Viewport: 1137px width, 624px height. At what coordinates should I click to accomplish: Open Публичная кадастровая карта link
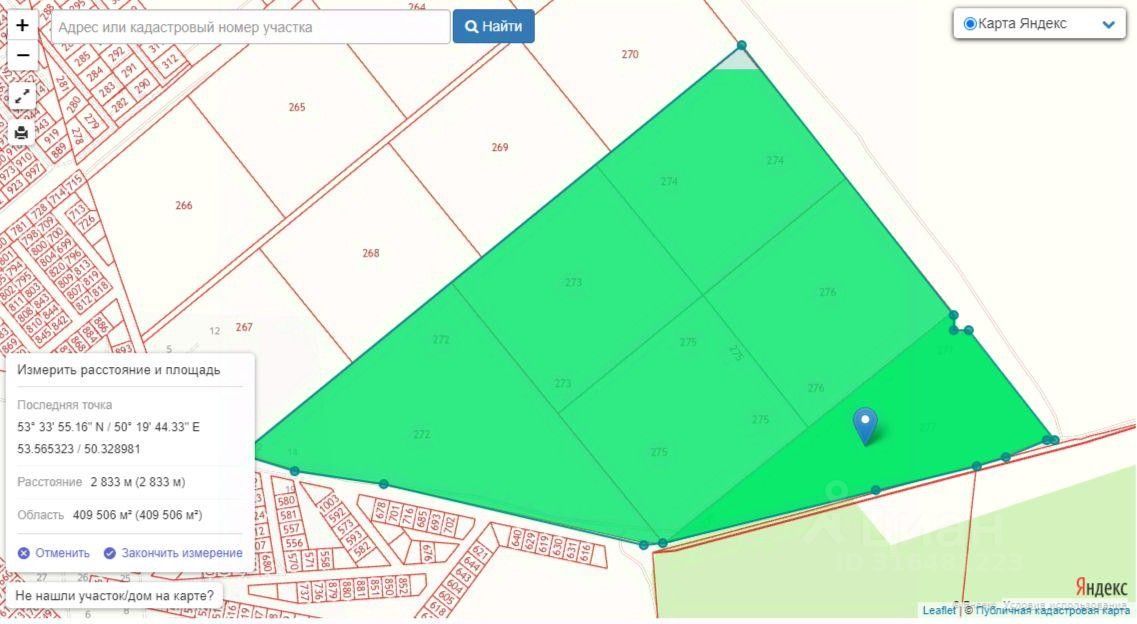pyautogui.click(x=1053, y=611)
